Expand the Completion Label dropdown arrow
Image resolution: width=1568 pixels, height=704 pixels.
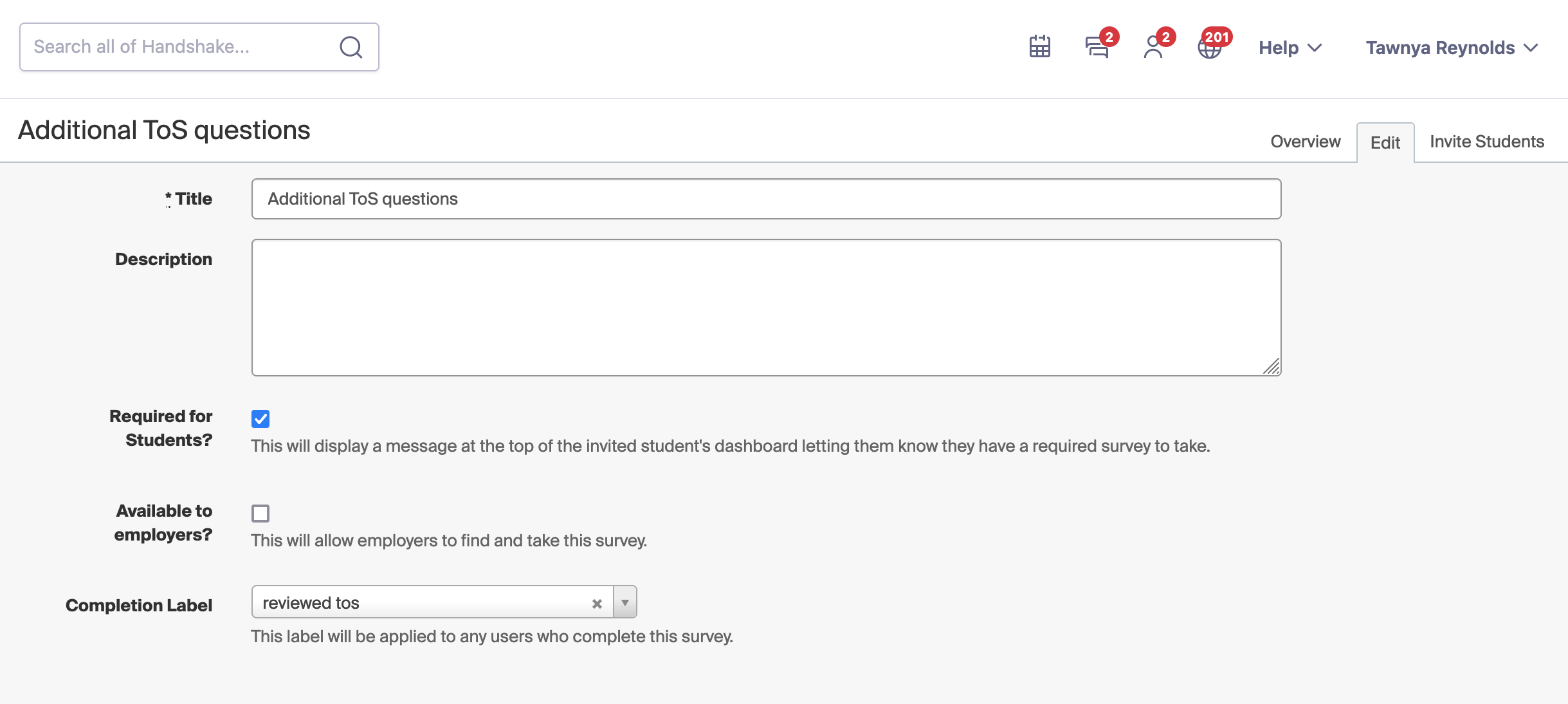(624, 602)
